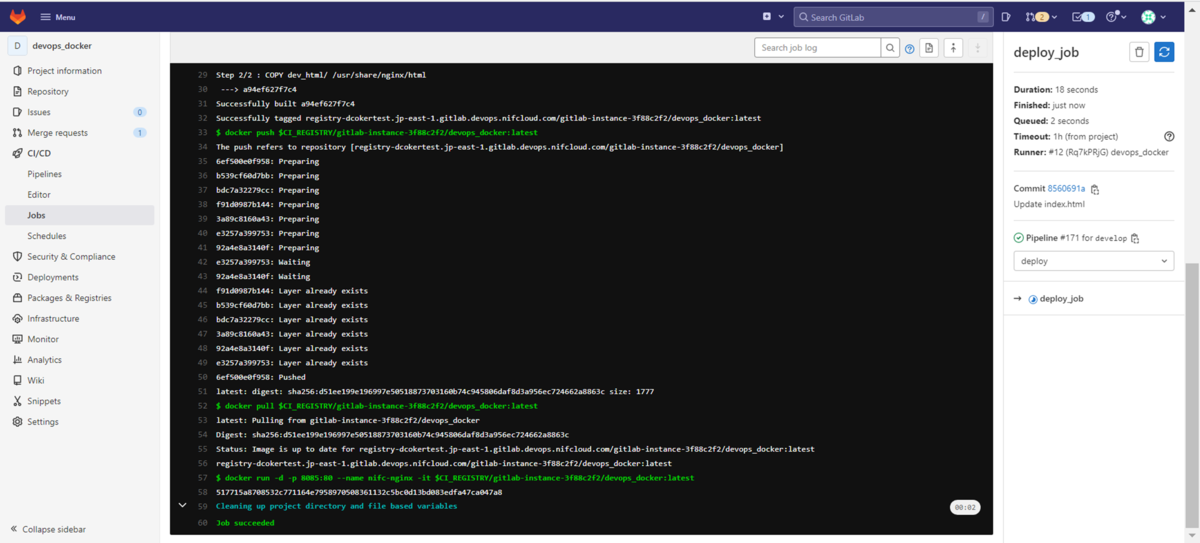The height and width of the screenshot is (543, 1200).
Task: Open Snippets in sidebar
Action: tap(79, 401)
